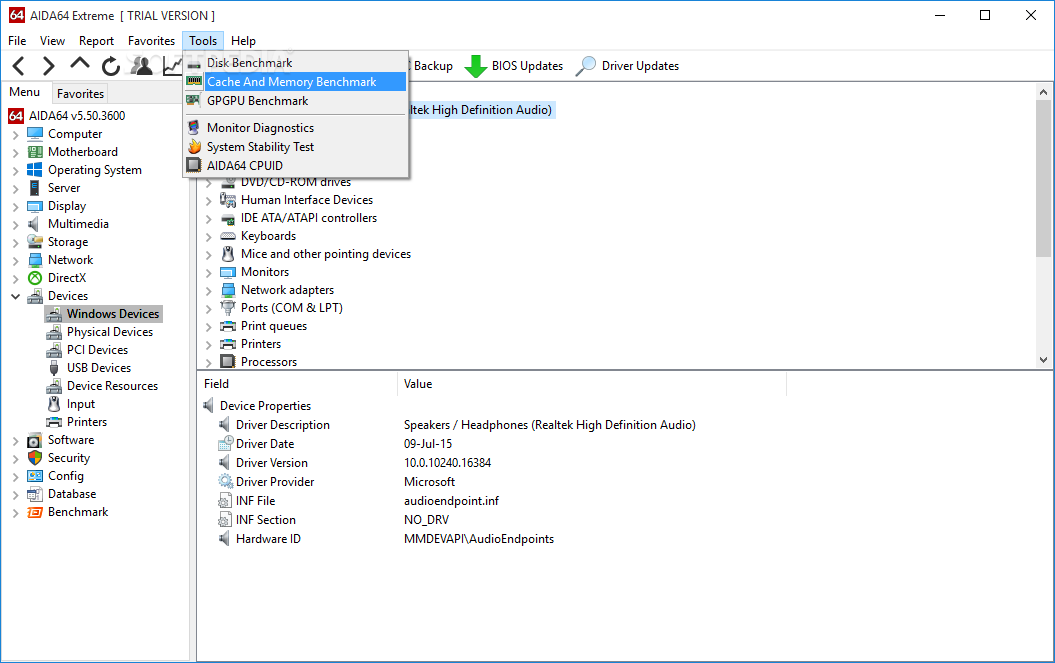This screenshot has width=1055, height=663.
Task: Expand the Monitors category in the device list
Action: point(209,273)
